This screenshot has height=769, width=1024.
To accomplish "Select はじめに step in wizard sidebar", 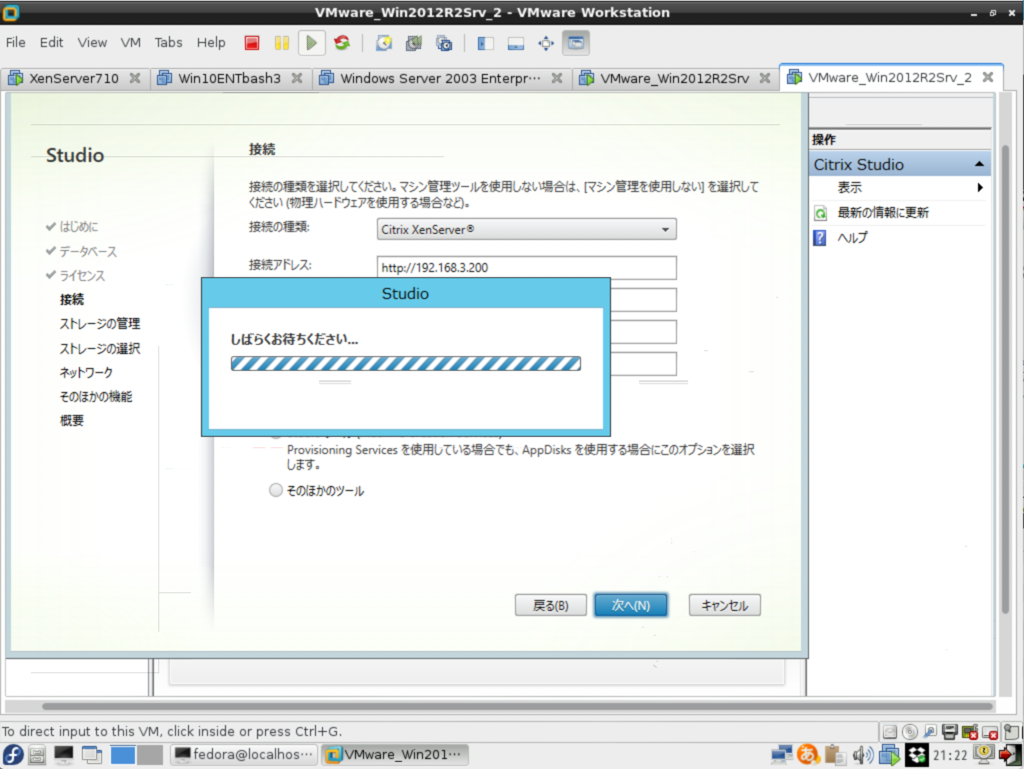I will [78, 227].
